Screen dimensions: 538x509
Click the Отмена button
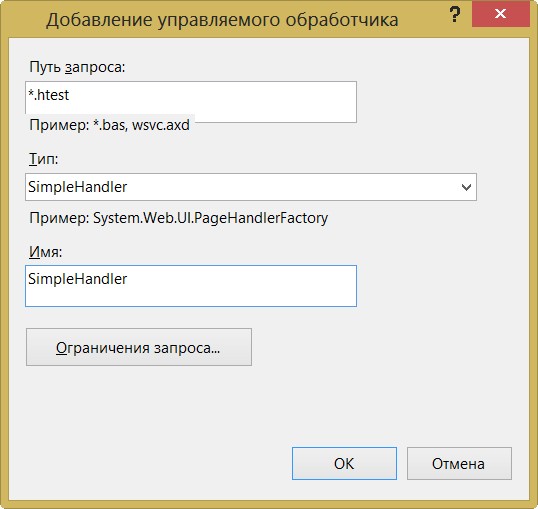[459, 463]
